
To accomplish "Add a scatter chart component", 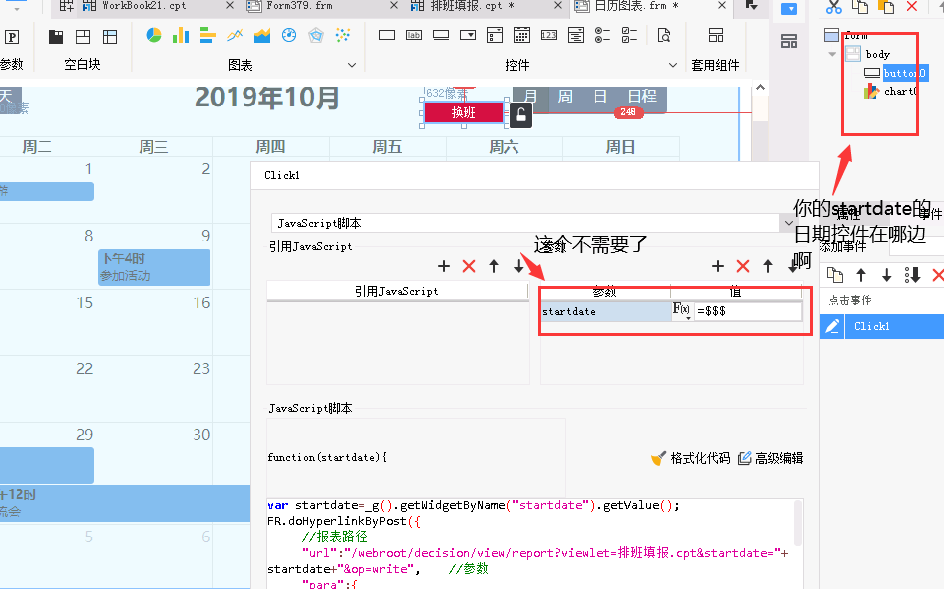I will click(343, 36).
